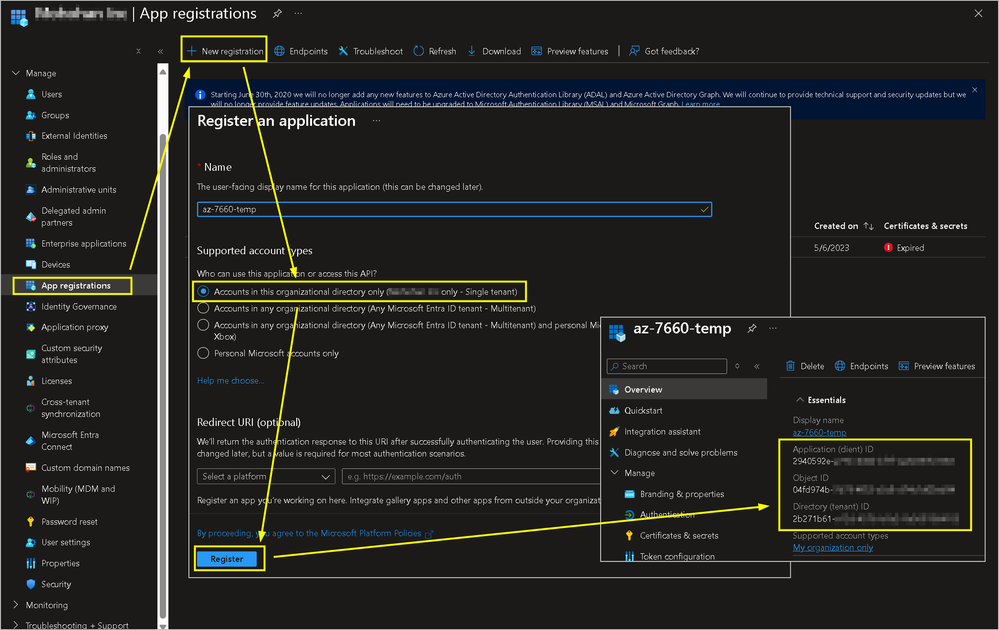Open Branding & properties
The width and height of the screenshot is (999, 630).
(682, 494)
